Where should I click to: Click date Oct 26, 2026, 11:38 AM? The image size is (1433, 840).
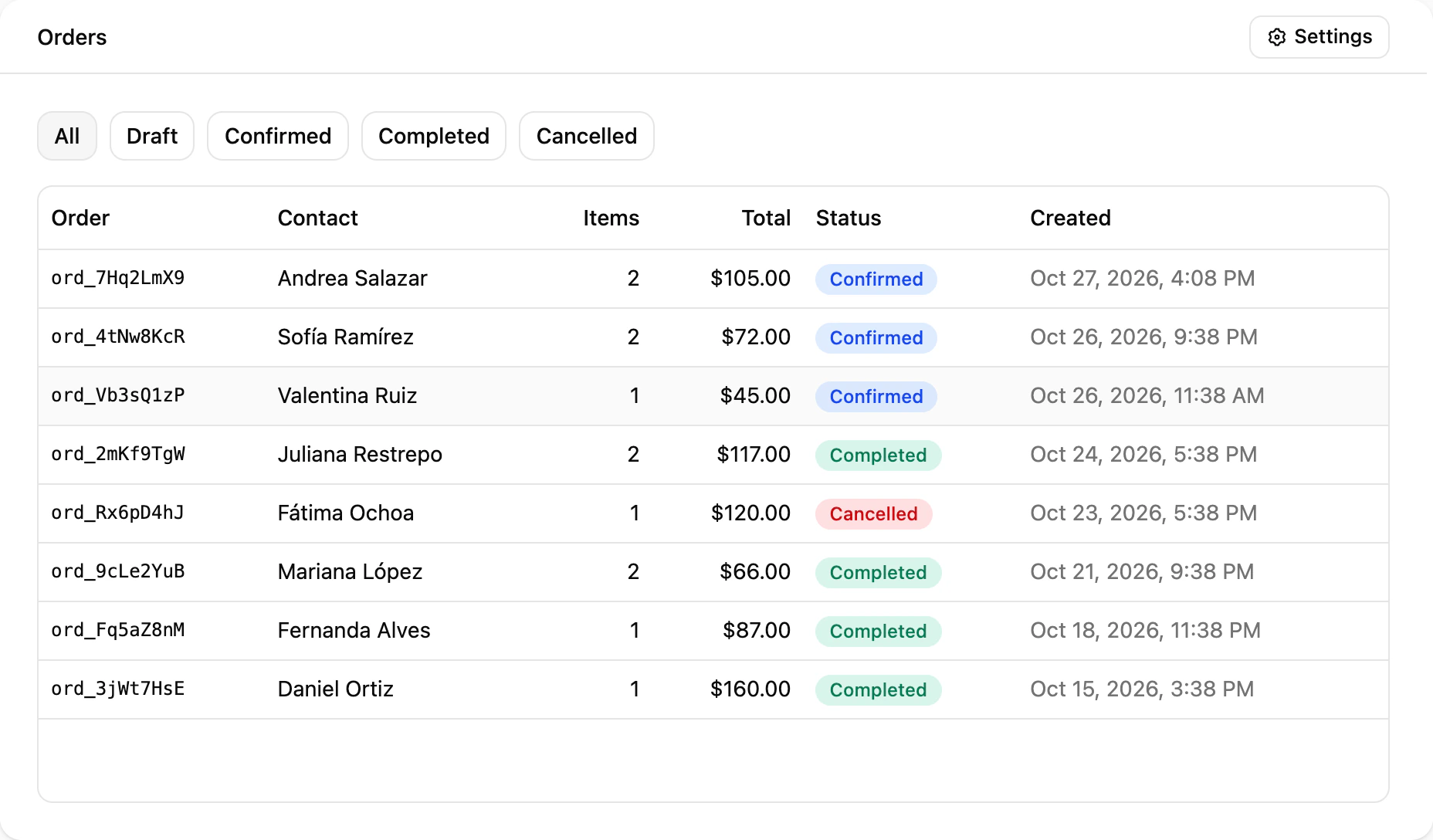point(1147,395)
